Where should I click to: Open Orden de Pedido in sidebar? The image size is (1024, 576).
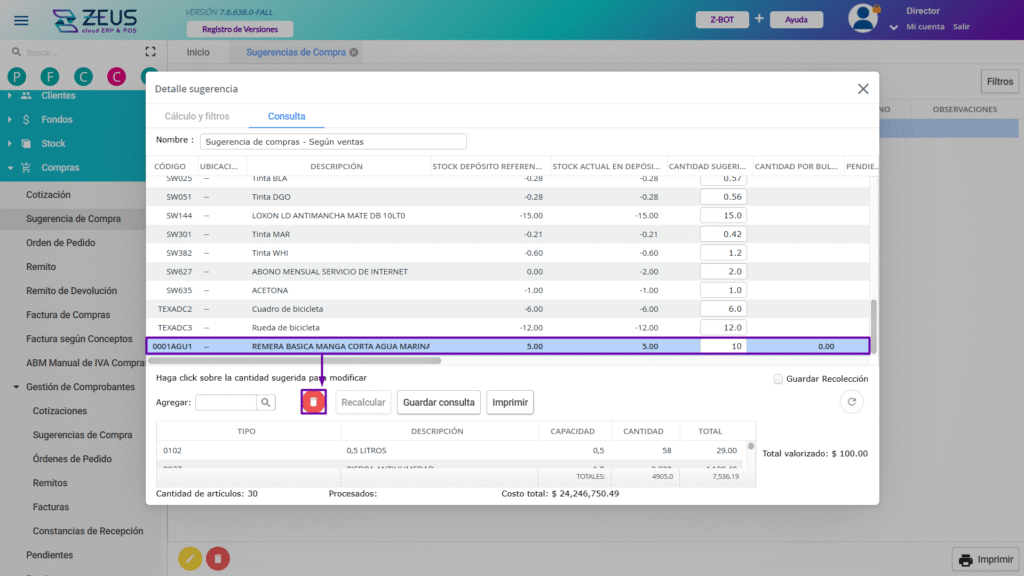pyautogui.click(x=61, y=243)
